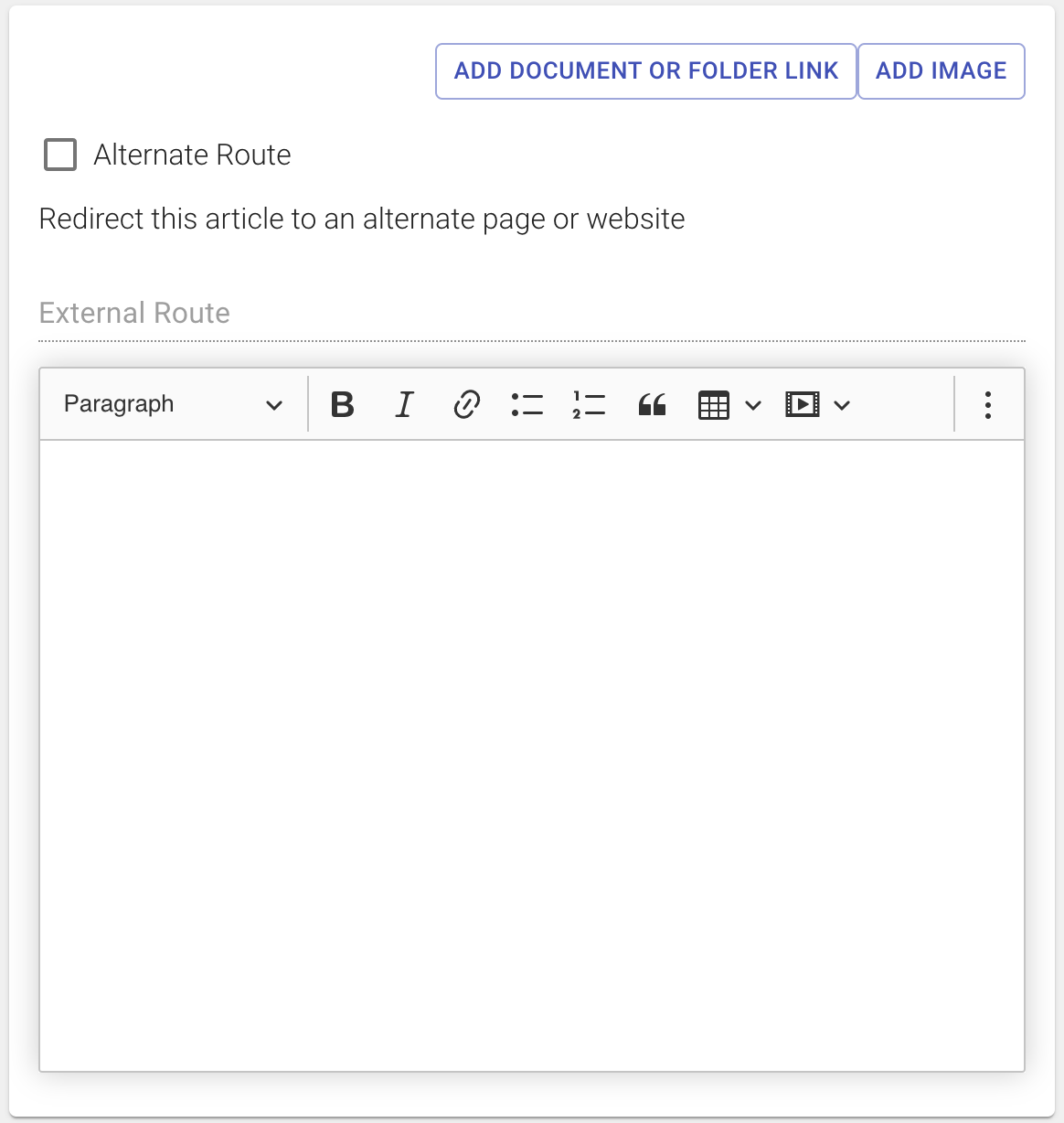This screenshot has height=1123, width=1064.
Task: Insert a block quote
Action: pos(652,404)
